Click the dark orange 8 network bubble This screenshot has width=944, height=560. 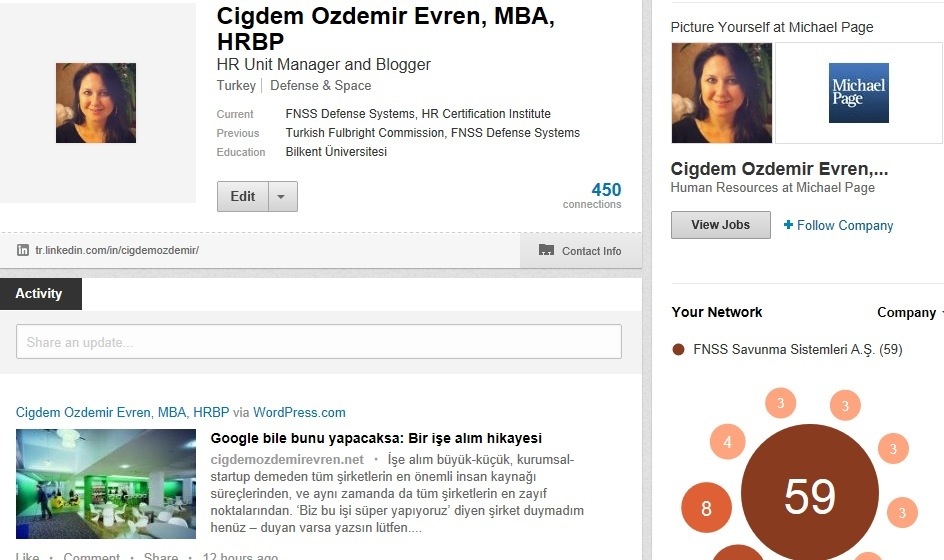pos(706,508)
